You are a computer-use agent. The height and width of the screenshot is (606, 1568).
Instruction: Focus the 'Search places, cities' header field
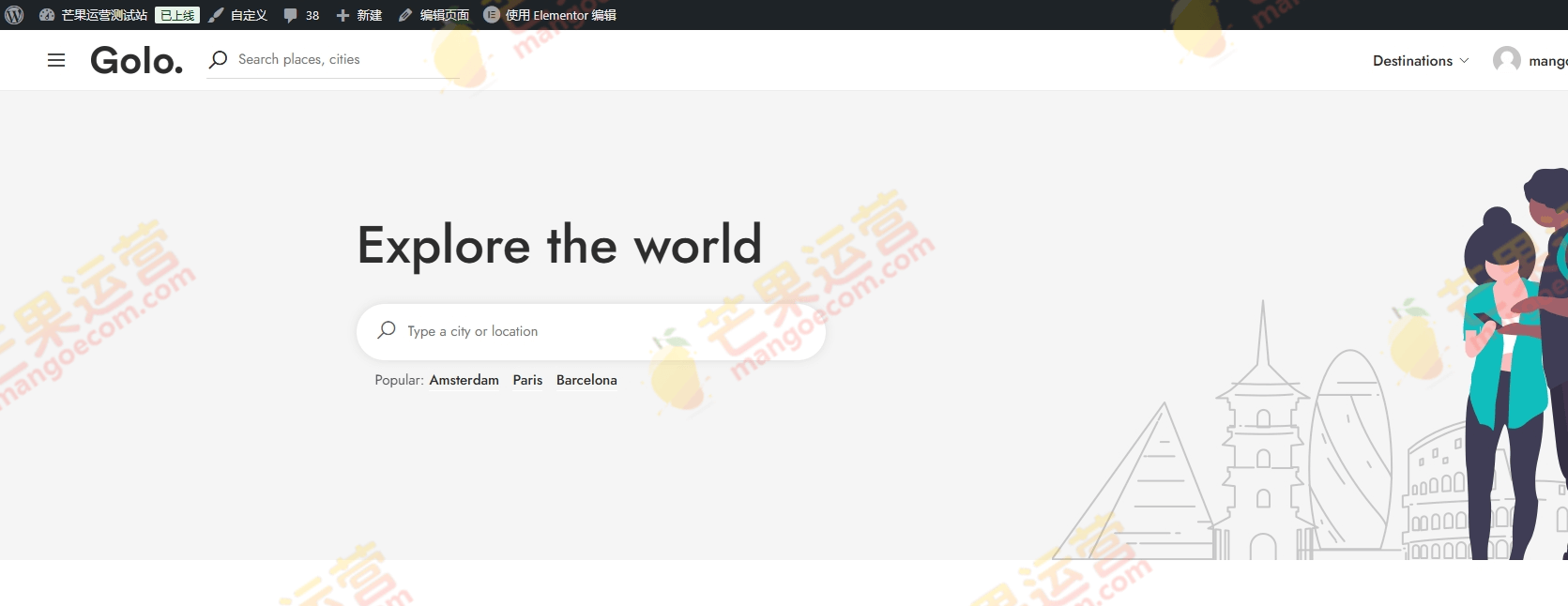pyautogui.click(x=338, y=59)
